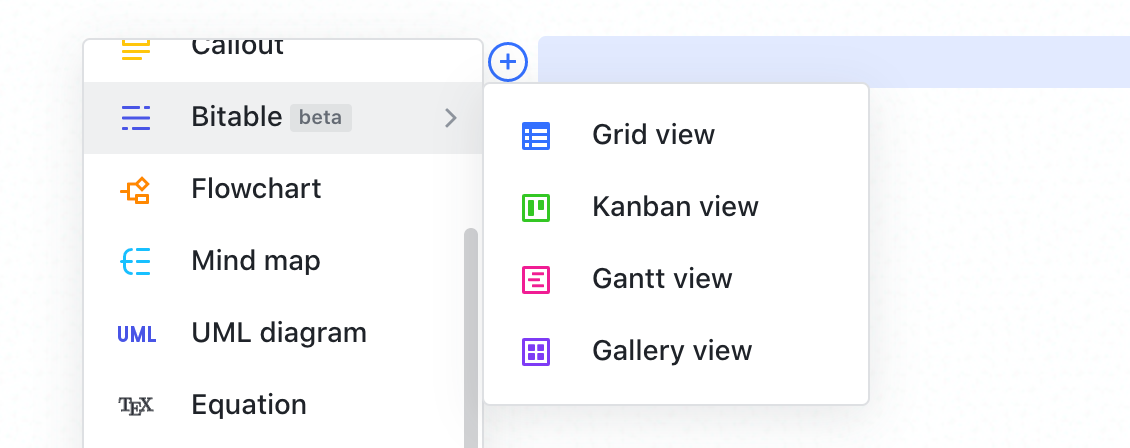This screenshot has width=1130, height=448.
Task: Click the yellow Callout icon
Action: point(136,49)
